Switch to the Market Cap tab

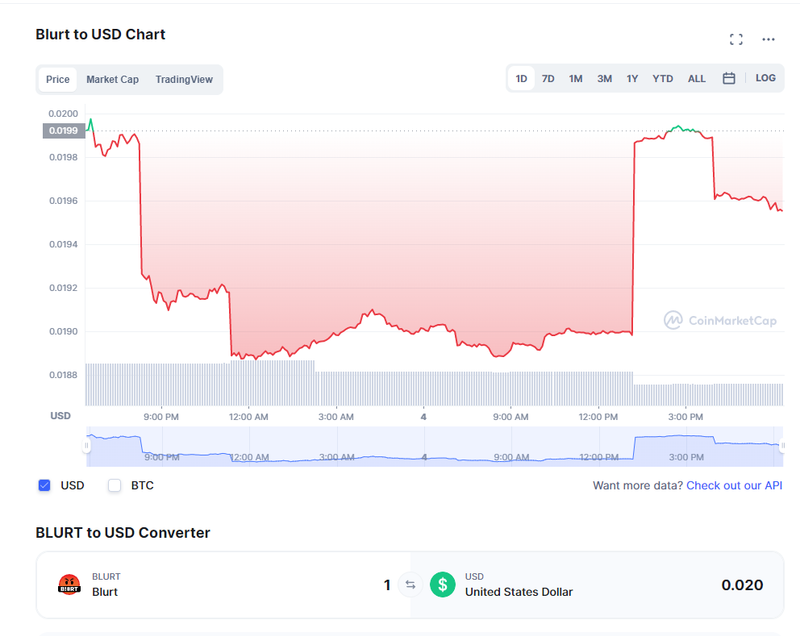(112, 80)
